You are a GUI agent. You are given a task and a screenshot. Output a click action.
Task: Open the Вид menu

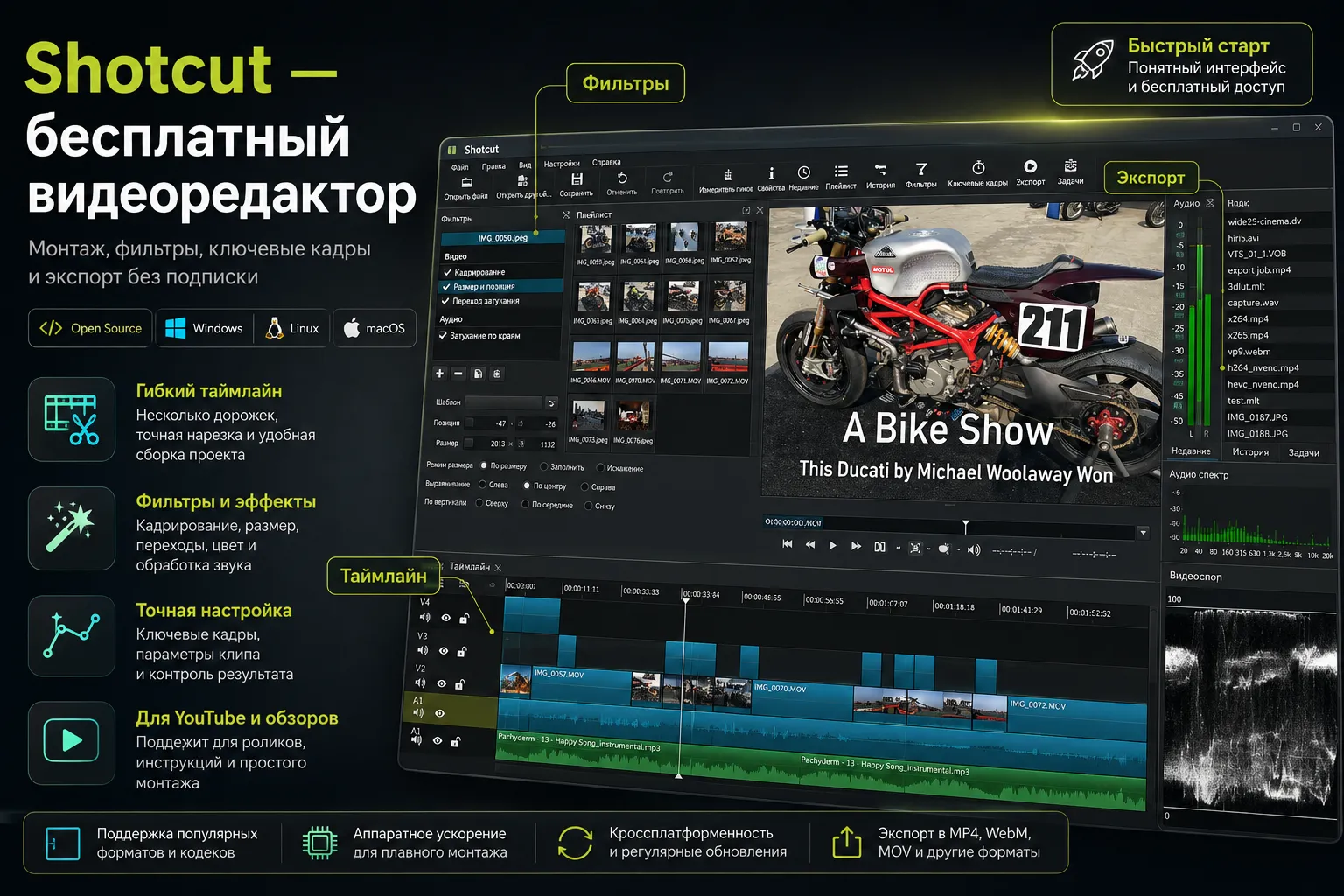(x=525, y=164)
